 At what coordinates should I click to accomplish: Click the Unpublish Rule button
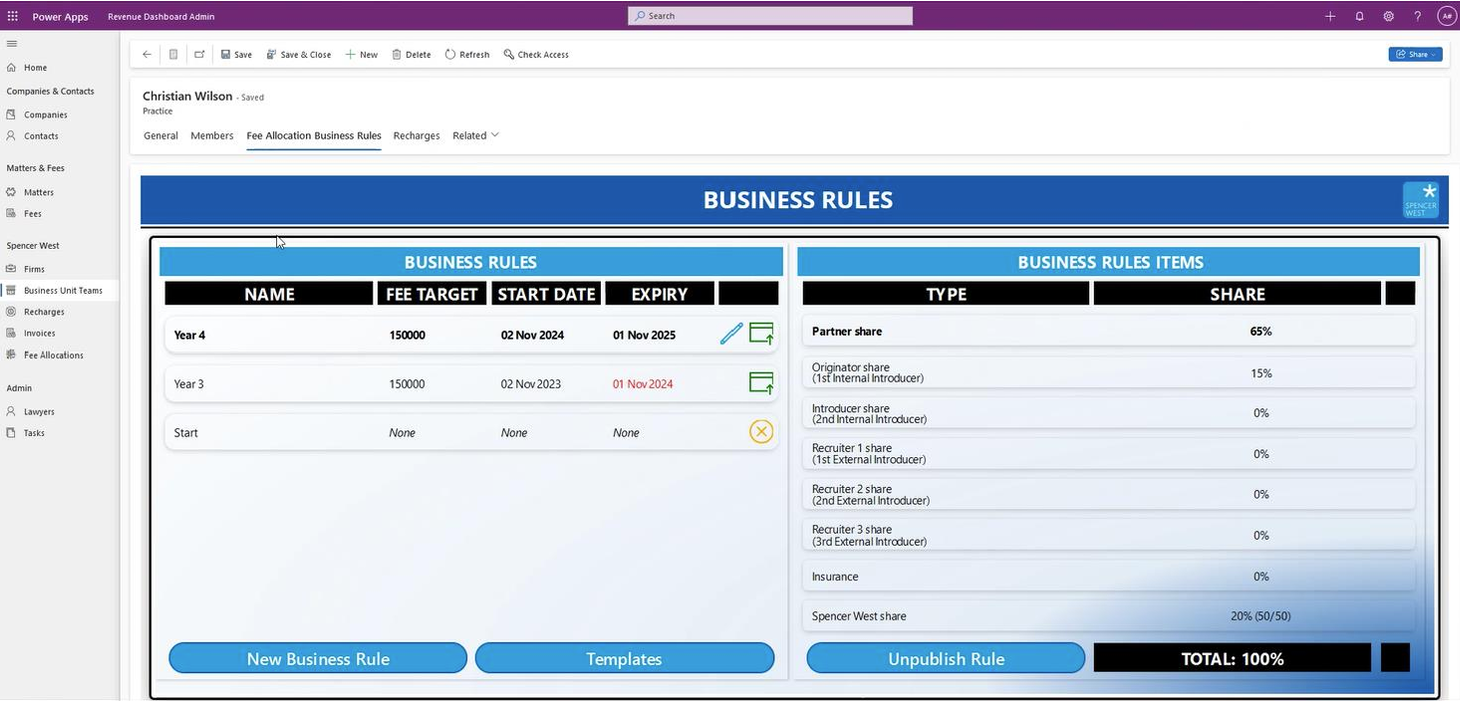point(946,658)
